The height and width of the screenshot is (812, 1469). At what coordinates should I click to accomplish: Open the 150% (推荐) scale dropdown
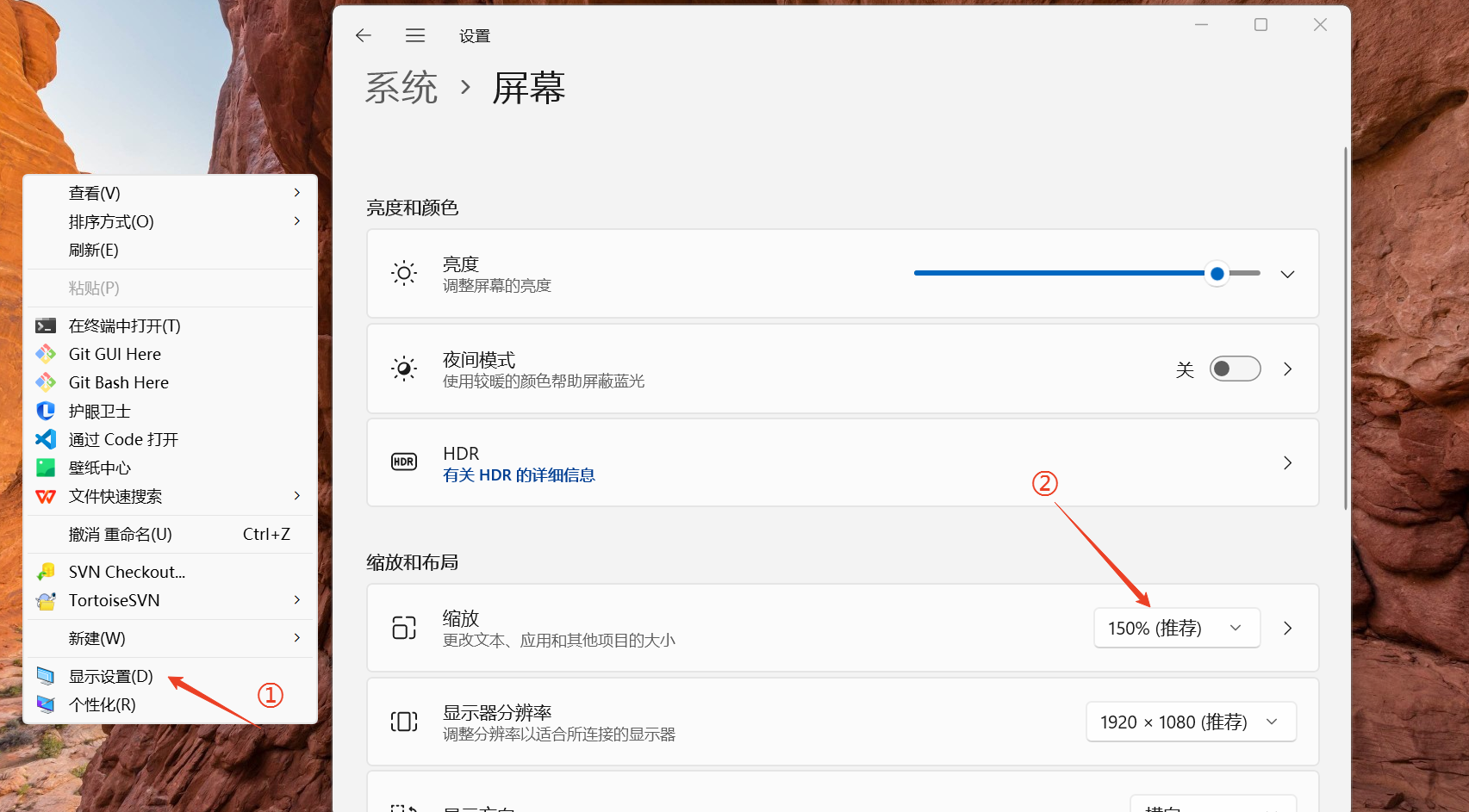(x=1177, y=628)
